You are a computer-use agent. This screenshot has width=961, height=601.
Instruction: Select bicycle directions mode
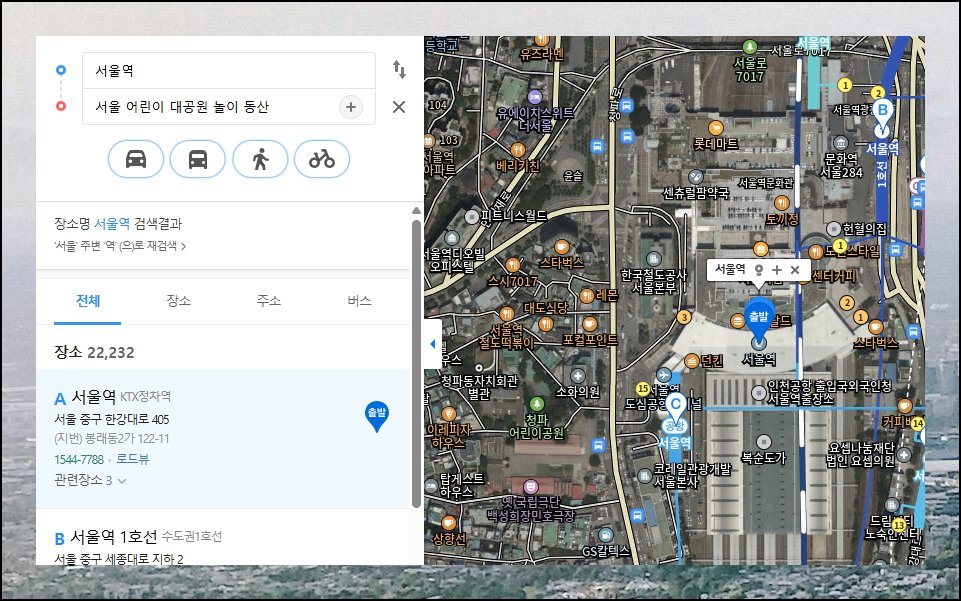(322, 159)
